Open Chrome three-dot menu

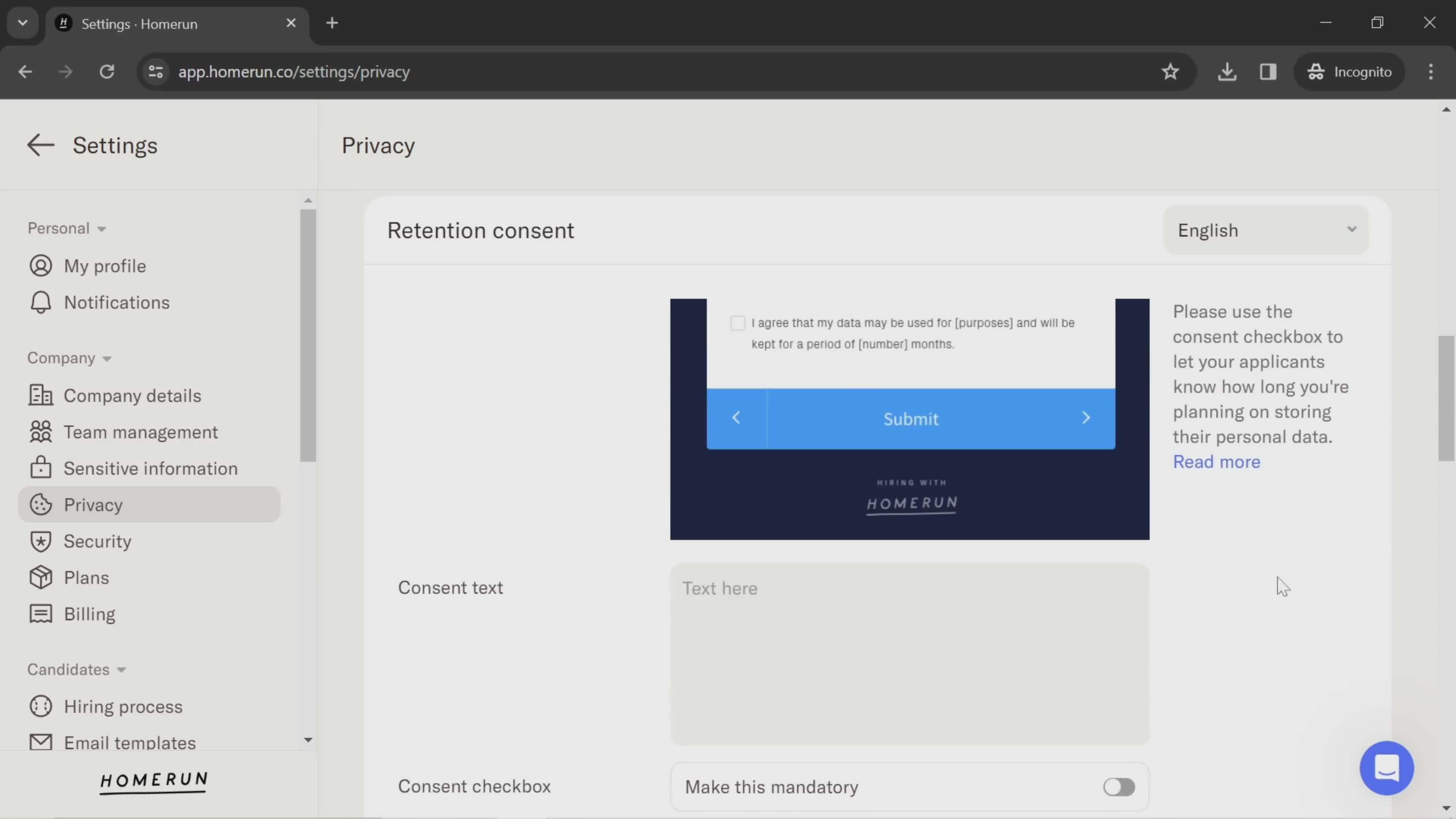click(x=1431, y=72)
